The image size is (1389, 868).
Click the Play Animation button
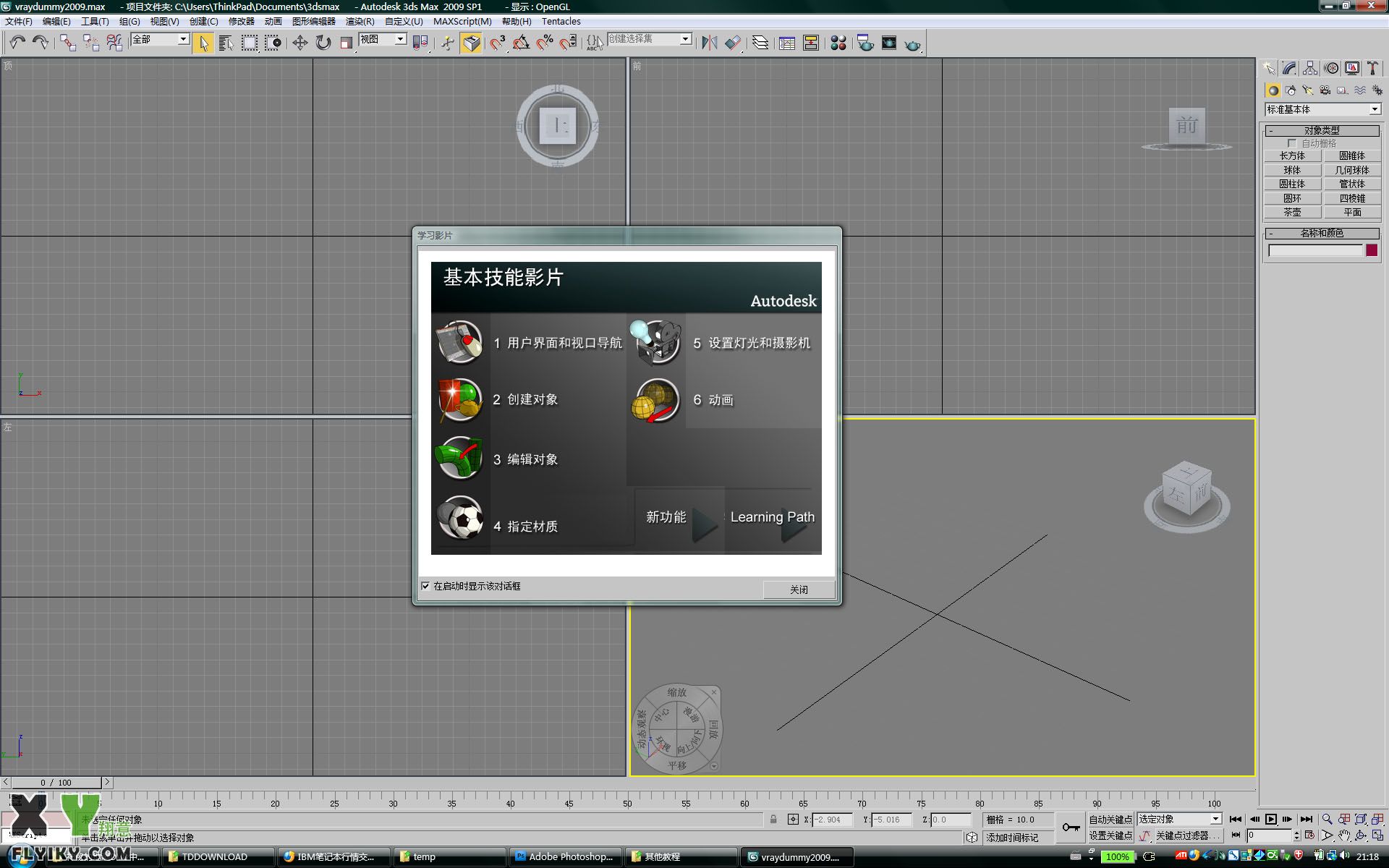click(1270, 820)
